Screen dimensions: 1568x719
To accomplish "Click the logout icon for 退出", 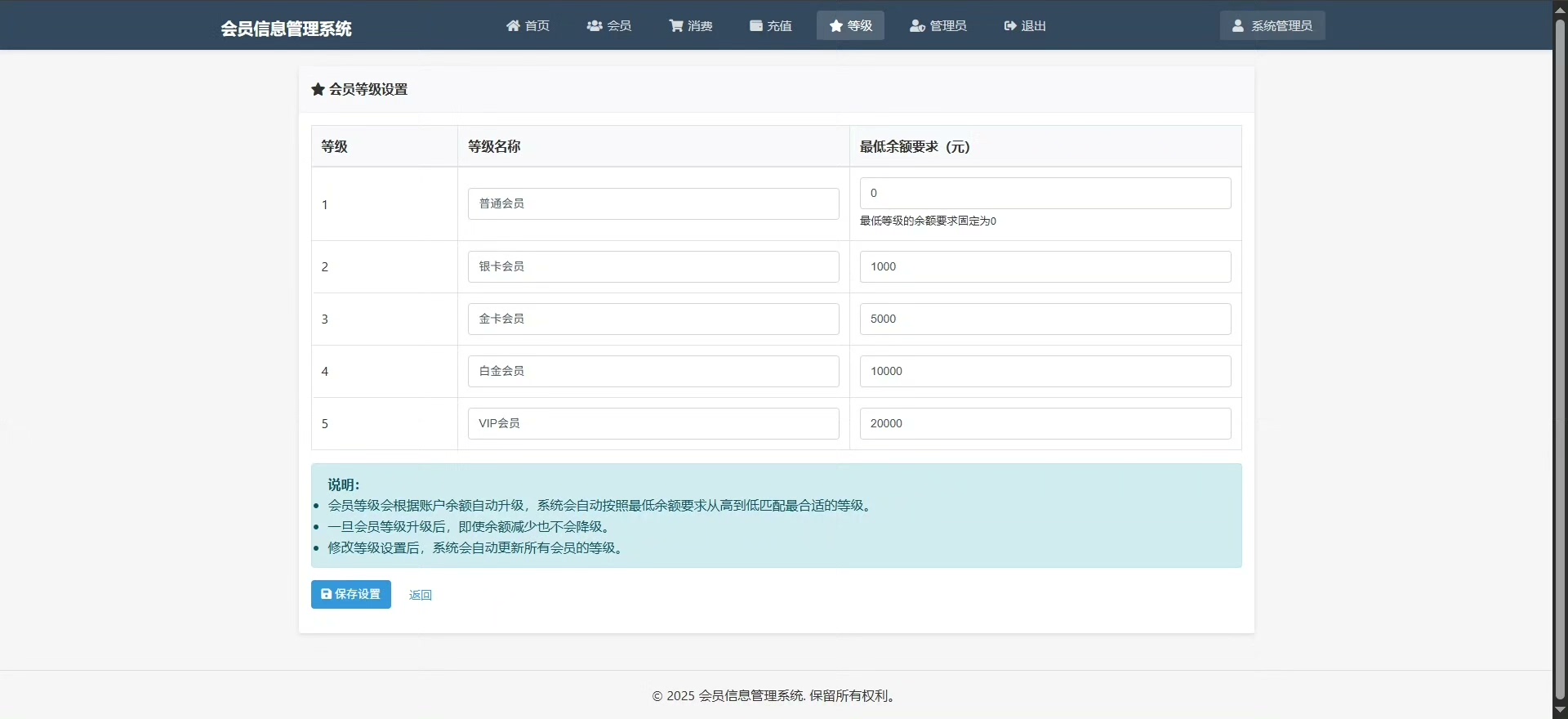I will [1010, 26].
